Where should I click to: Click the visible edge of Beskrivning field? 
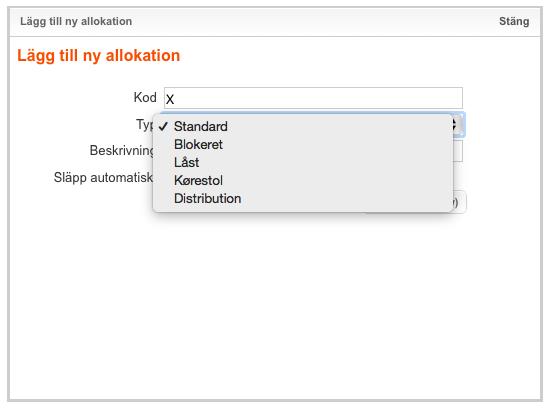(458, 151)
